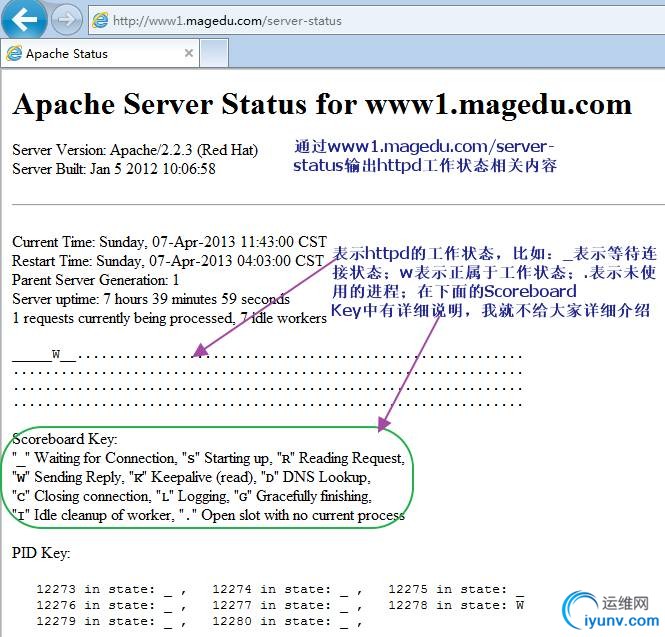Click the line "Server Built: Jan 5 2012 10:06:58"
Screen dimensions: 665x637
pos(114,169)
